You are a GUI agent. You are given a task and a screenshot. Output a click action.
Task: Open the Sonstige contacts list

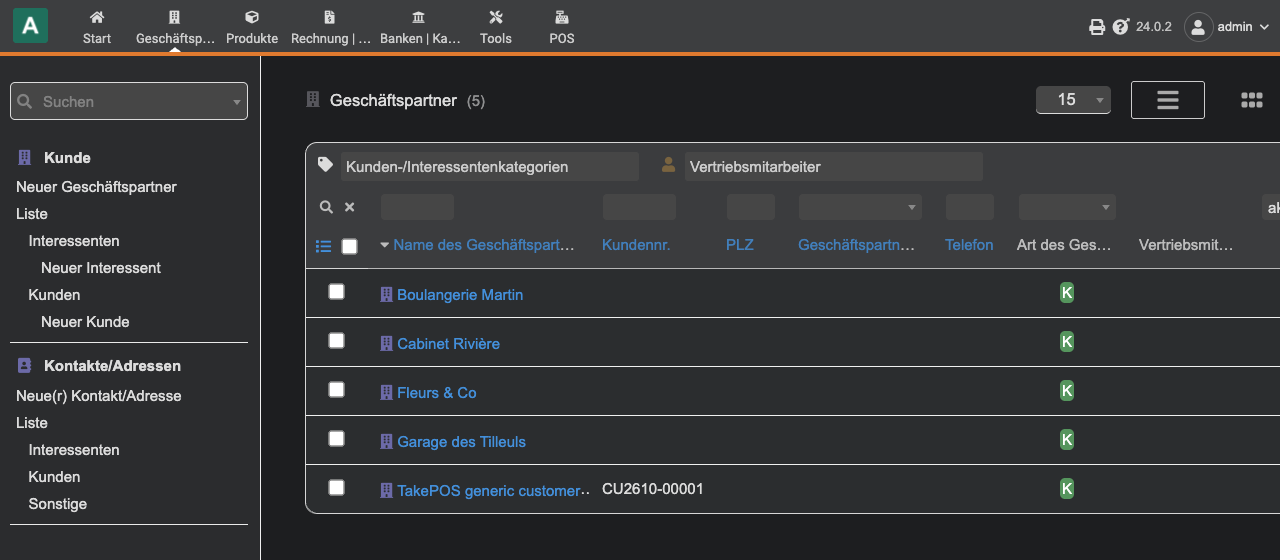point(58,504)
